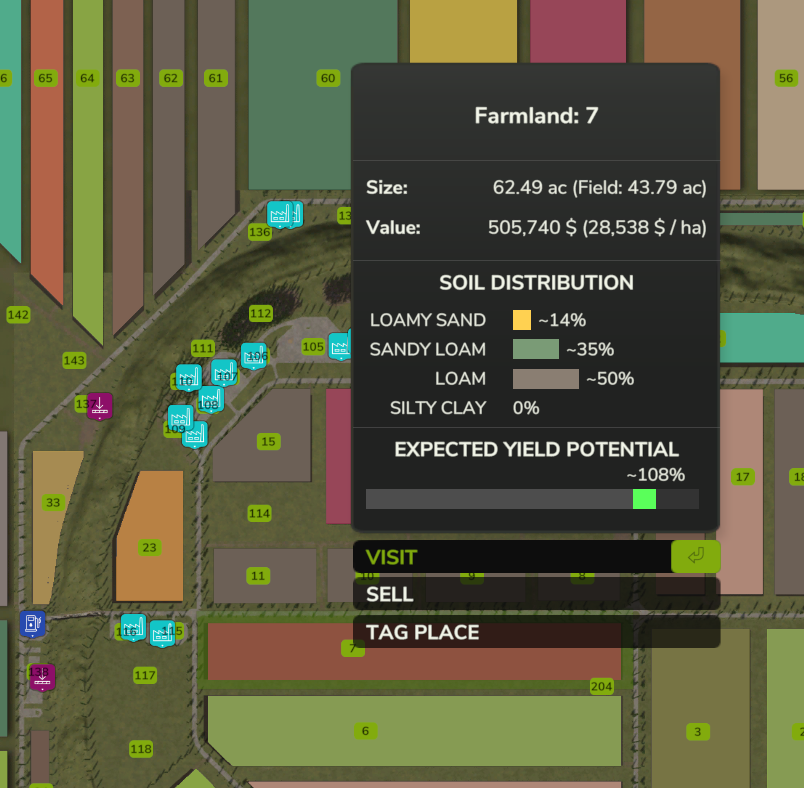The image size is (804, 788).
Task: Click the green Sandy Loam distribution bar
Action: pos(535,349)
